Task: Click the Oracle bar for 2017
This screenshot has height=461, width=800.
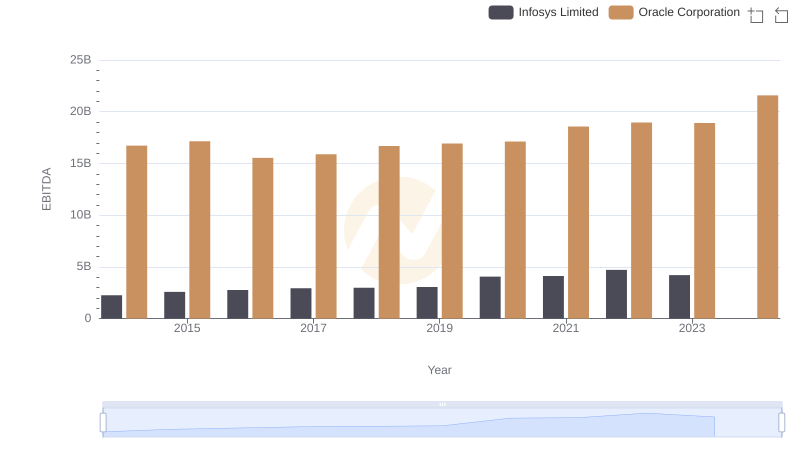Action: (x=326, y=237)
